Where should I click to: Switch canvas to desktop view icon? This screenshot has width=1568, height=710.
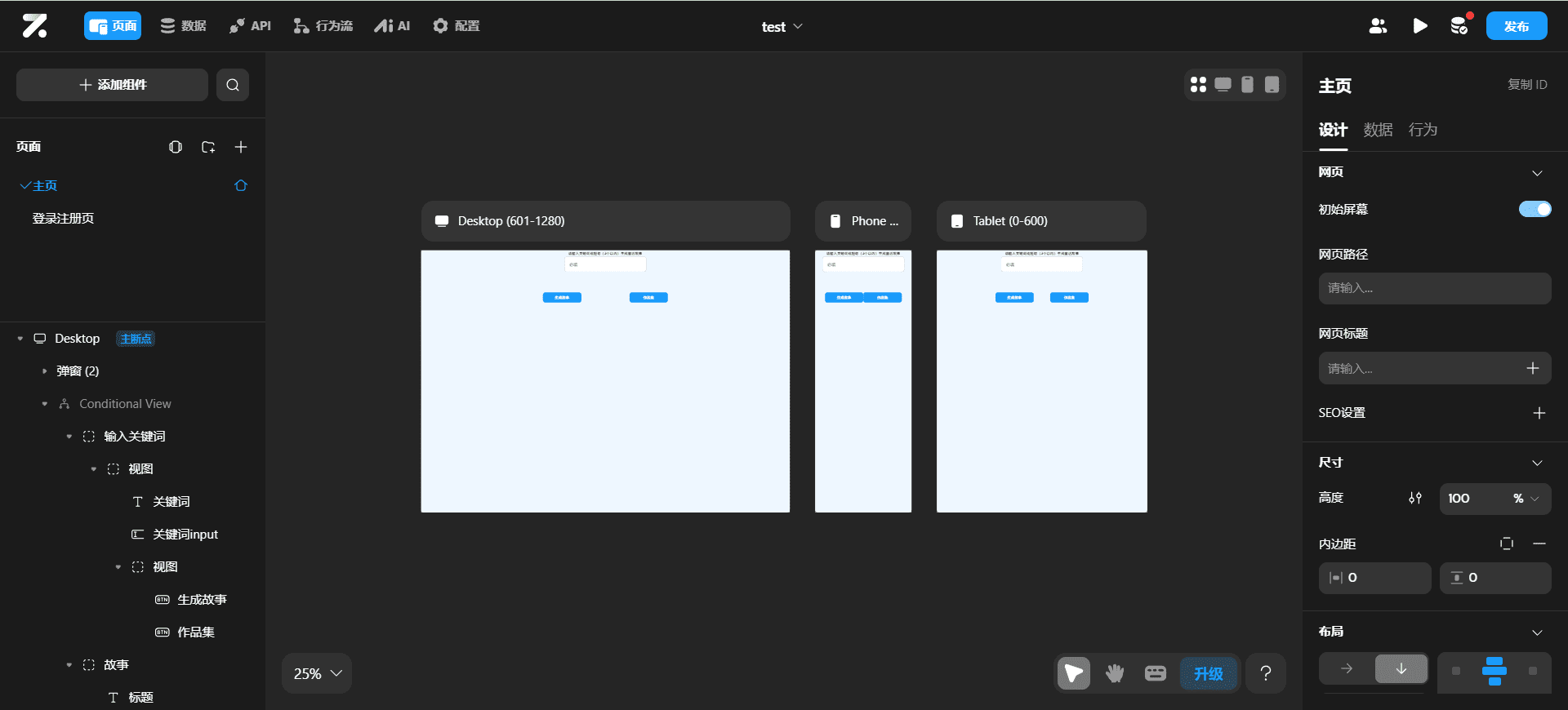click(x=1223, y=85)
